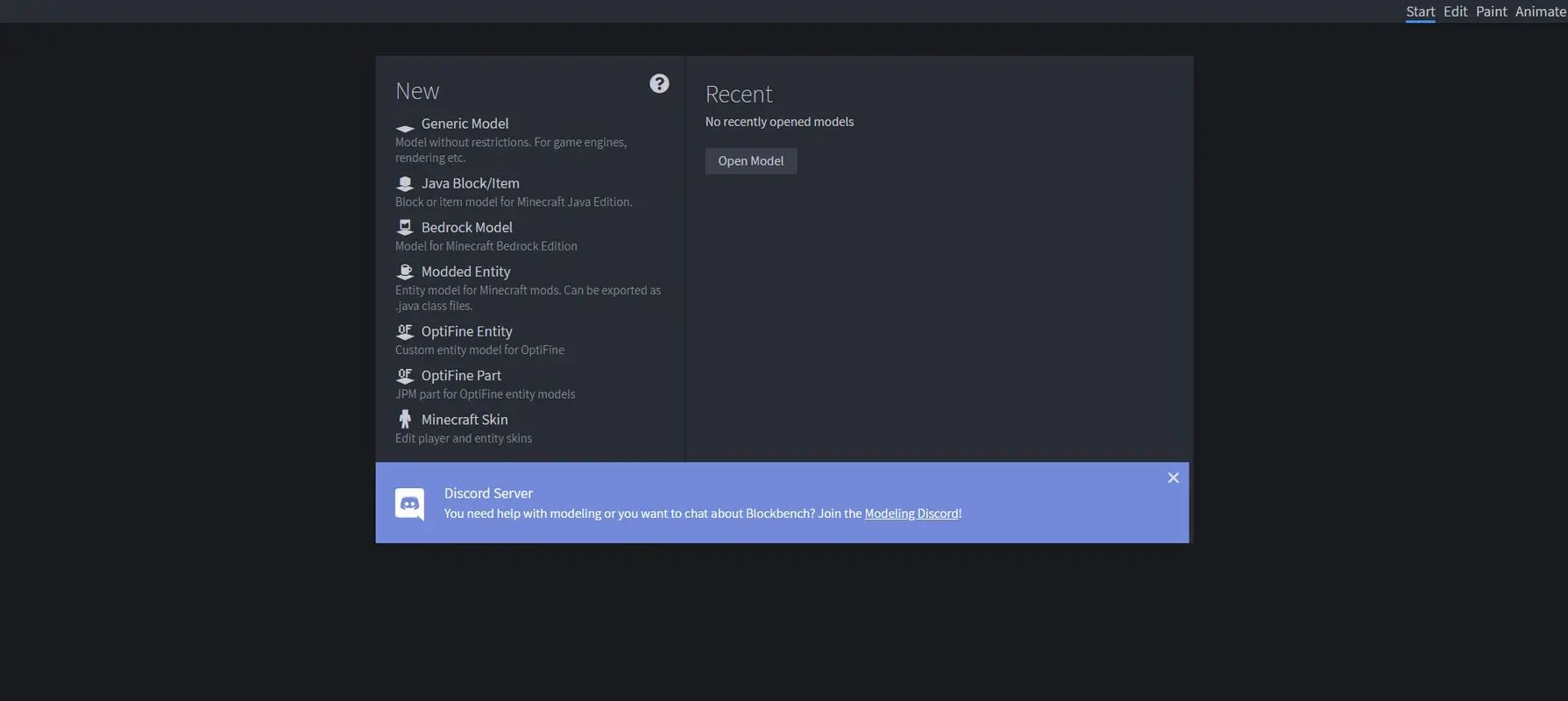The height and width of the screenshot is (701, 1568).
Task: Follow the Modeling Discord link
Action: (911, 513)
